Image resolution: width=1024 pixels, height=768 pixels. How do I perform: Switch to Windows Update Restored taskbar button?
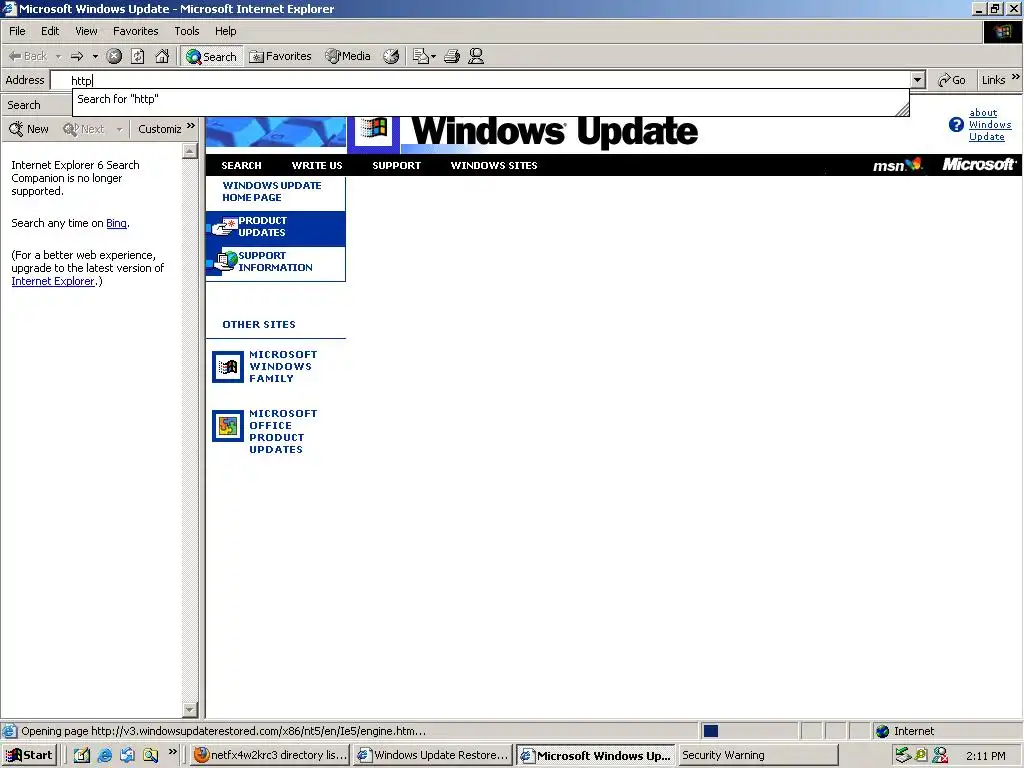pyautogui.click(x=432, y=755)
